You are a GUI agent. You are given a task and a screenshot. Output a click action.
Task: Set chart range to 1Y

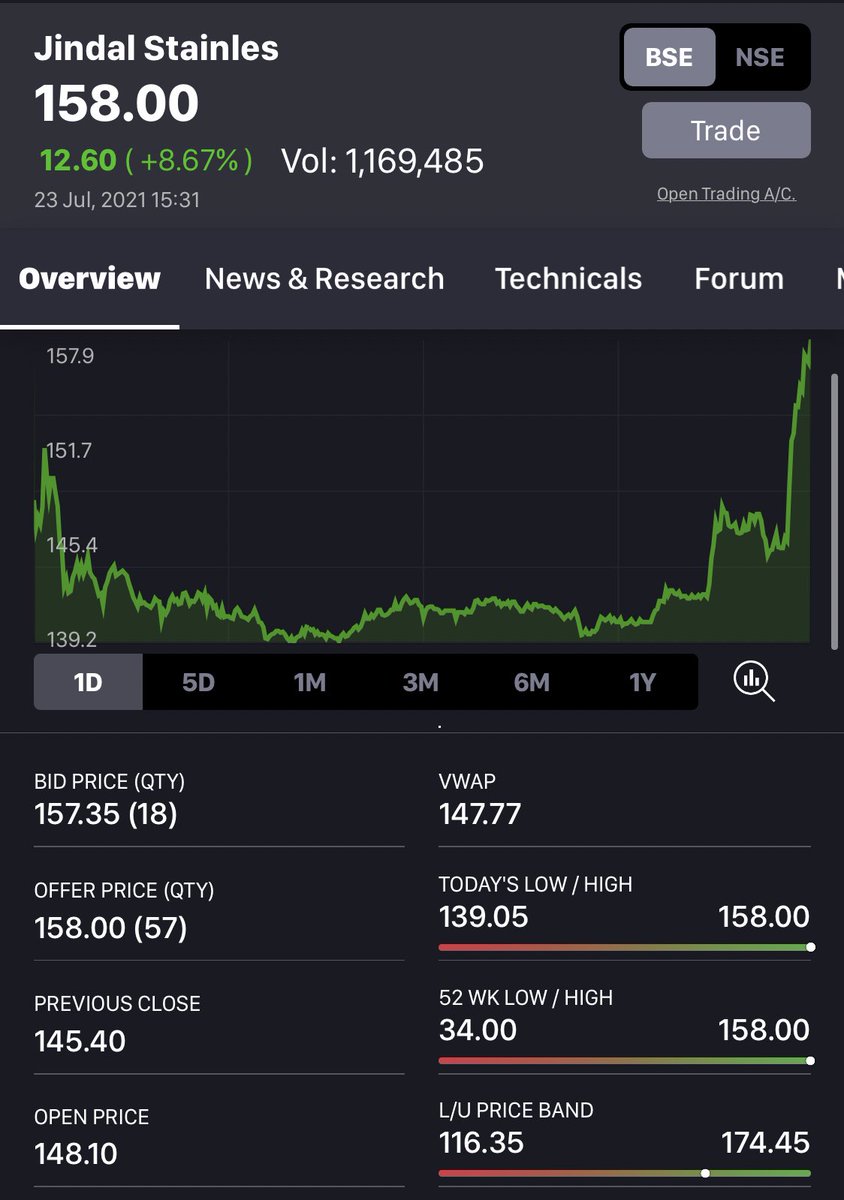click(642, 682)
